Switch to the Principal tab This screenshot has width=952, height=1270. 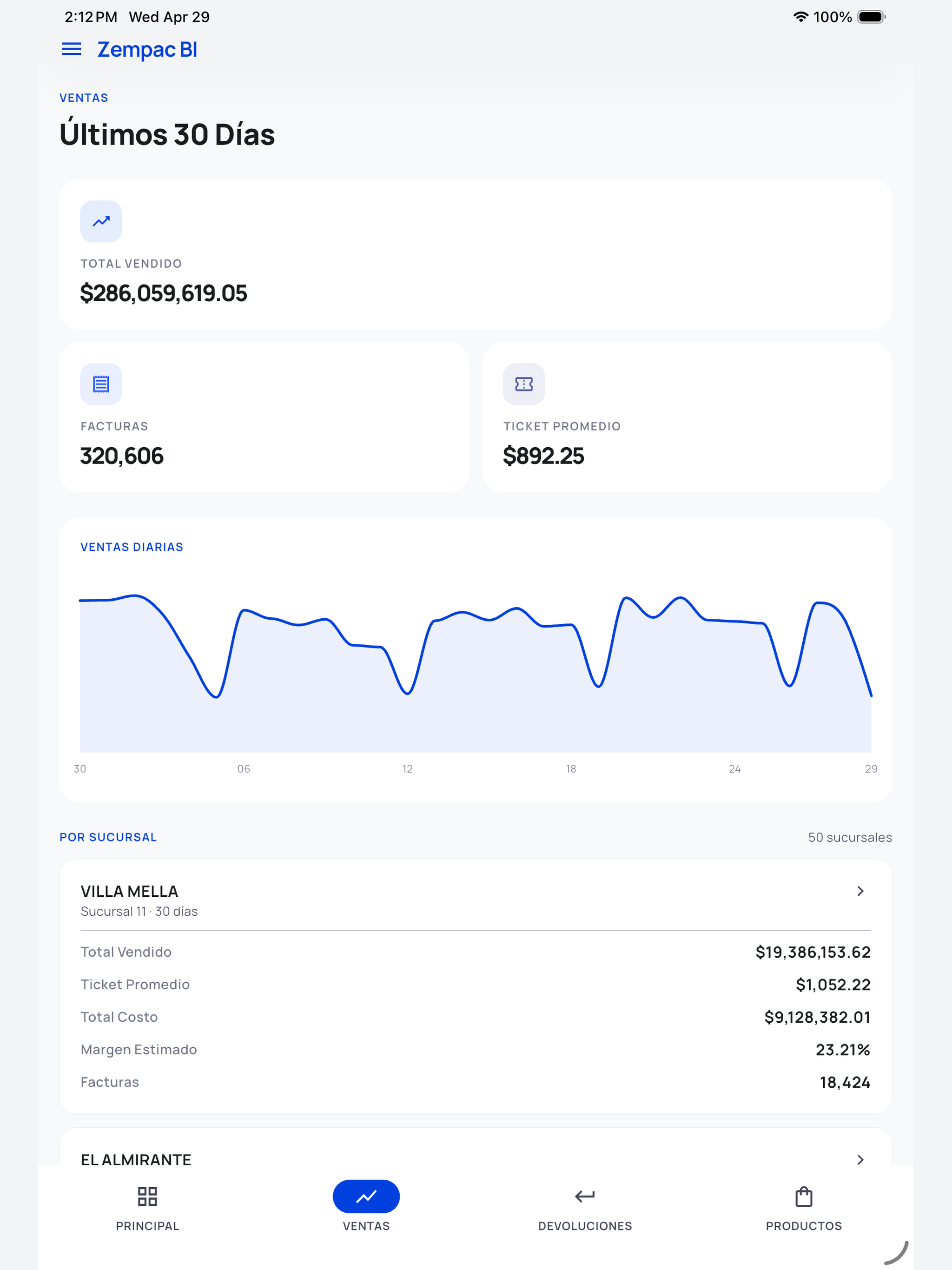[x=147, y=1209]
